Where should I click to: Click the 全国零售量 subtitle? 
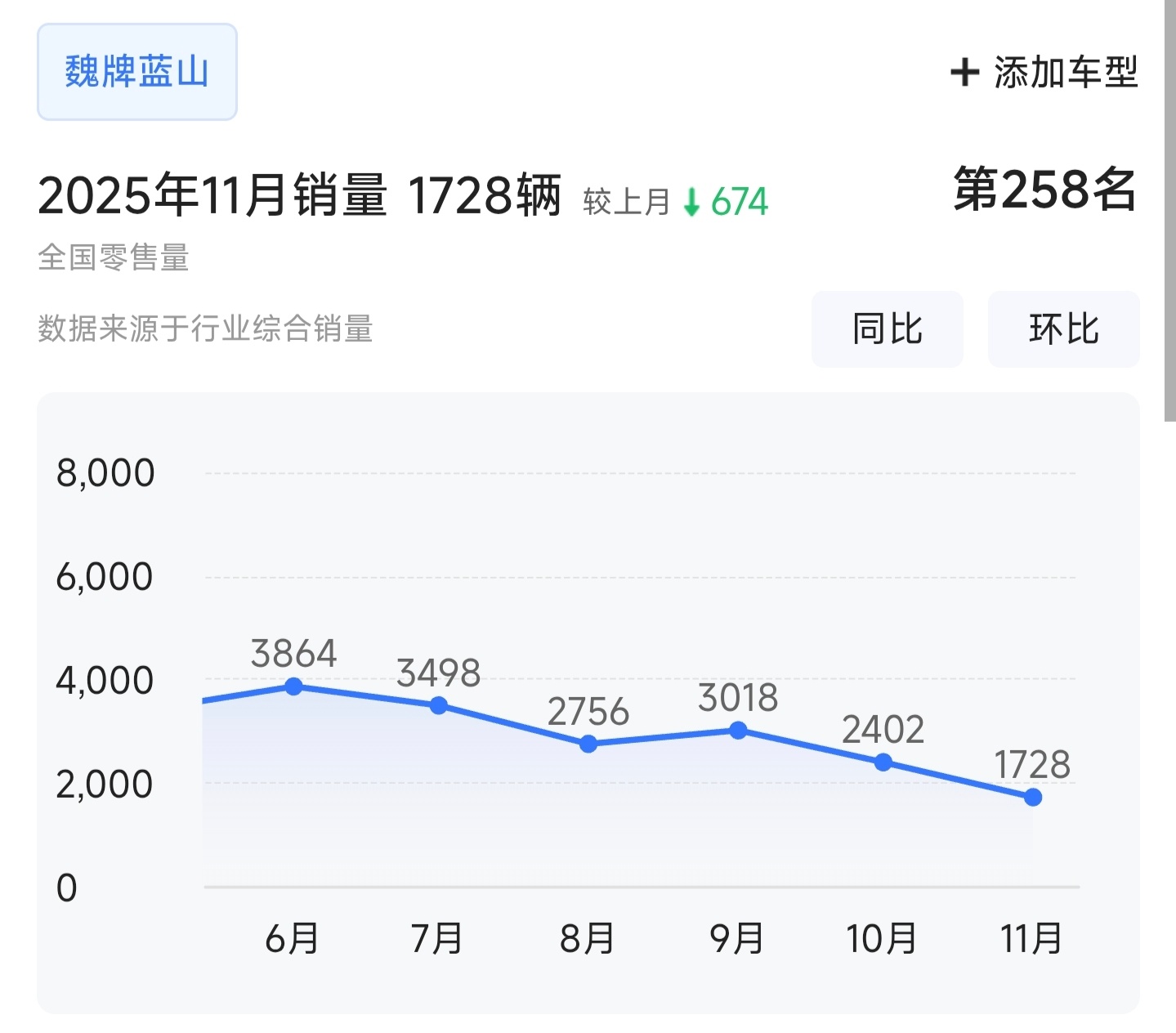[x=114, y=257]
